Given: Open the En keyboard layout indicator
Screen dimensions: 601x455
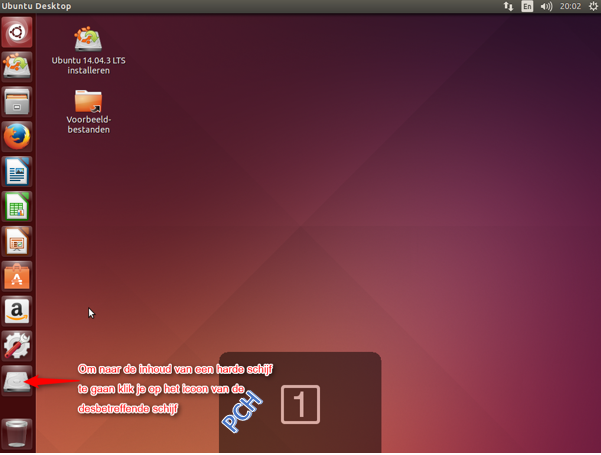Looking at the screenshot, I should click(527, 6).
